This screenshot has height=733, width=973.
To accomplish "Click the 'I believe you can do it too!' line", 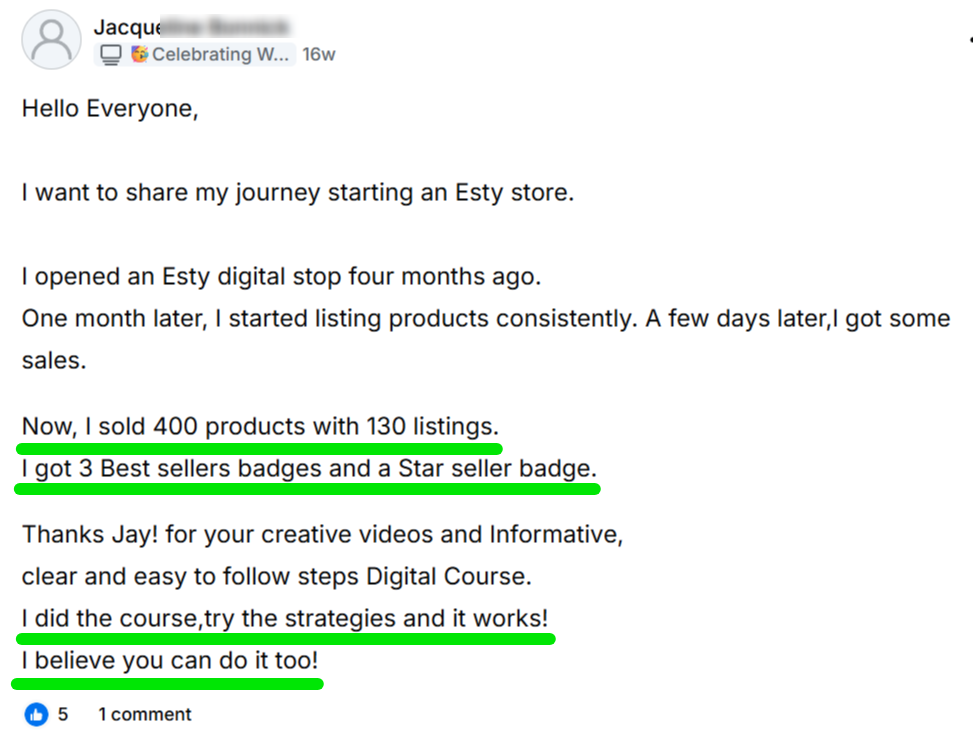I will (170, 660).
